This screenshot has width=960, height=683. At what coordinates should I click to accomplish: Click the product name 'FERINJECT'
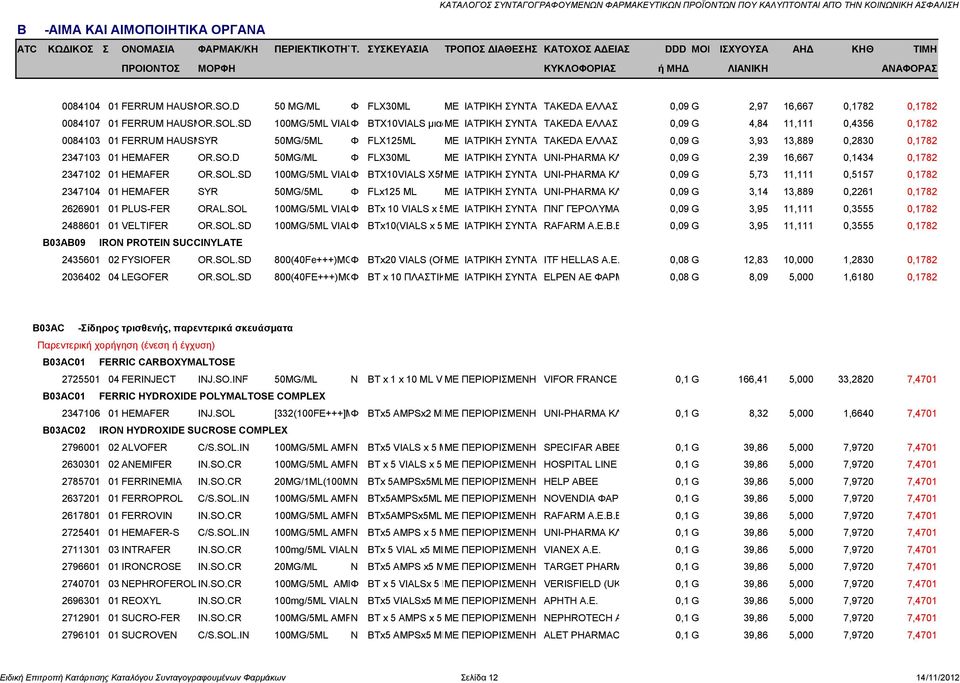click(148, 379)
